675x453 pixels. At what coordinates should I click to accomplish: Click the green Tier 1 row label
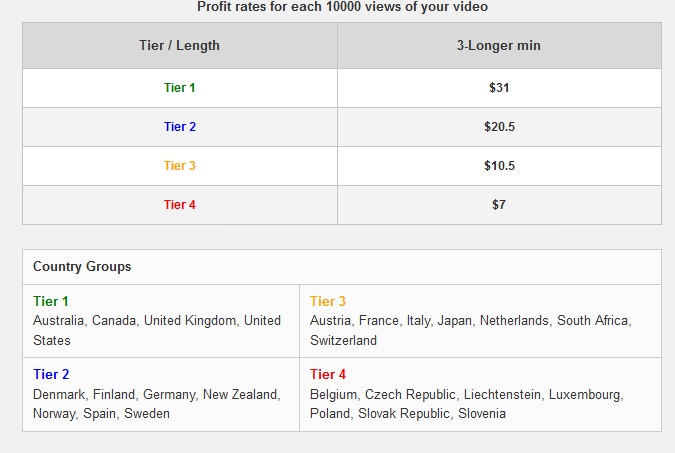[180, 88]
